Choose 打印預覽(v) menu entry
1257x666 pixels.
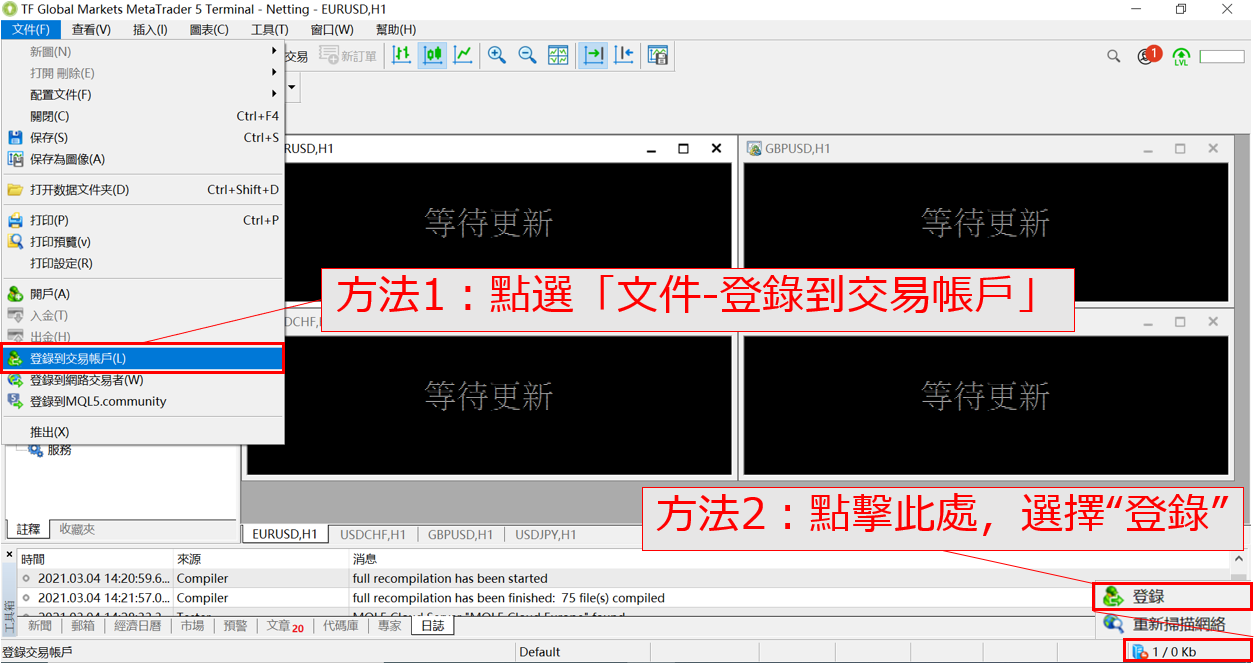(x=143, y=242)
